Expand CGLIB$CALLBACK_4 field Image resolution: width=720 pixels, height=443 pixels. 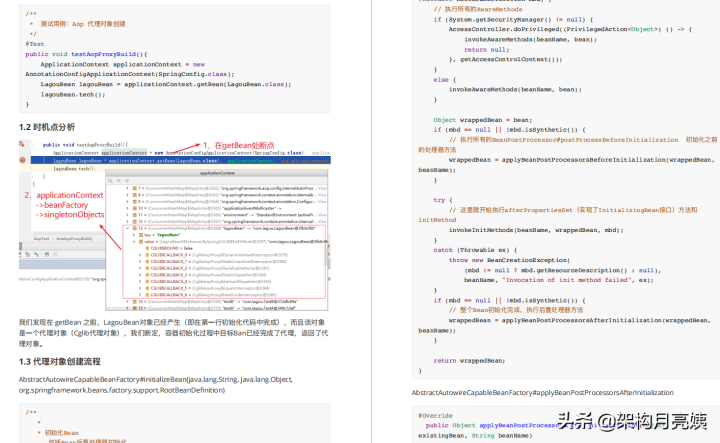(140, 281)
